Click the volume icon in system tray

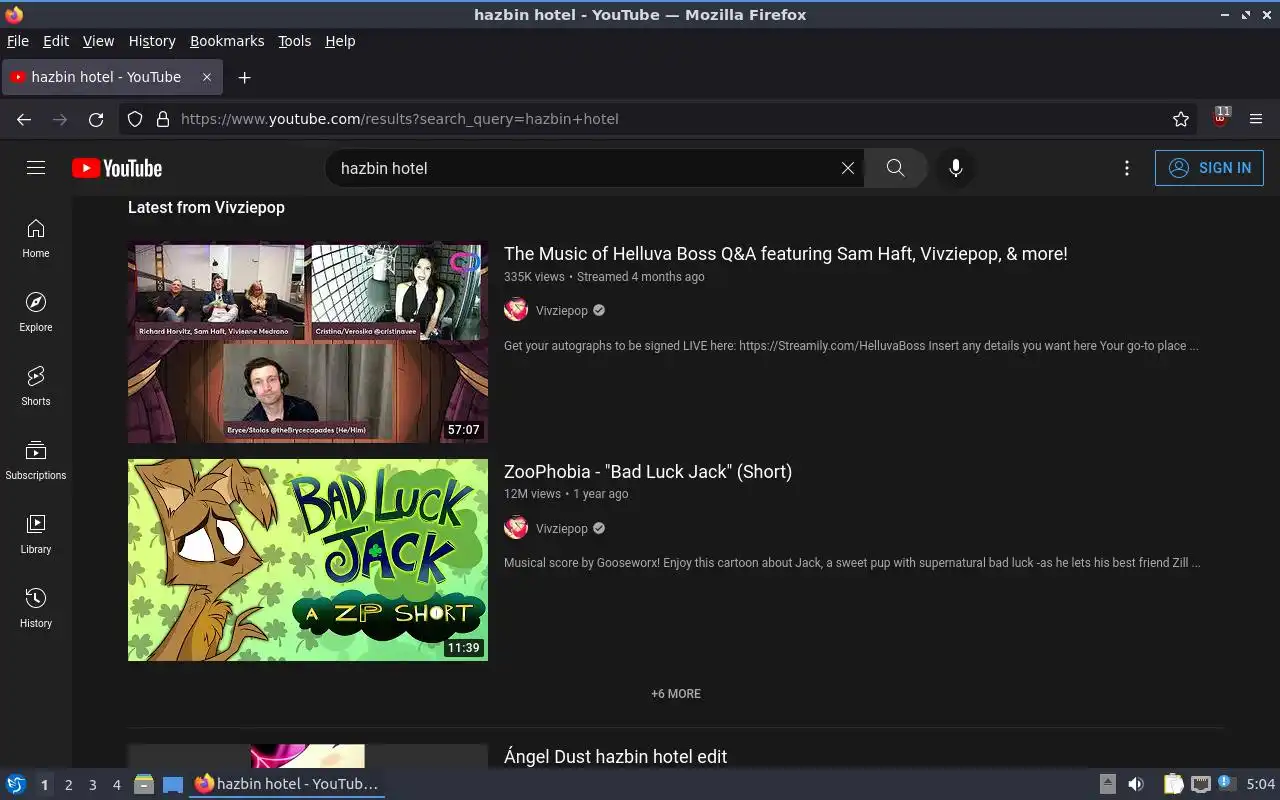point(1136,784)
